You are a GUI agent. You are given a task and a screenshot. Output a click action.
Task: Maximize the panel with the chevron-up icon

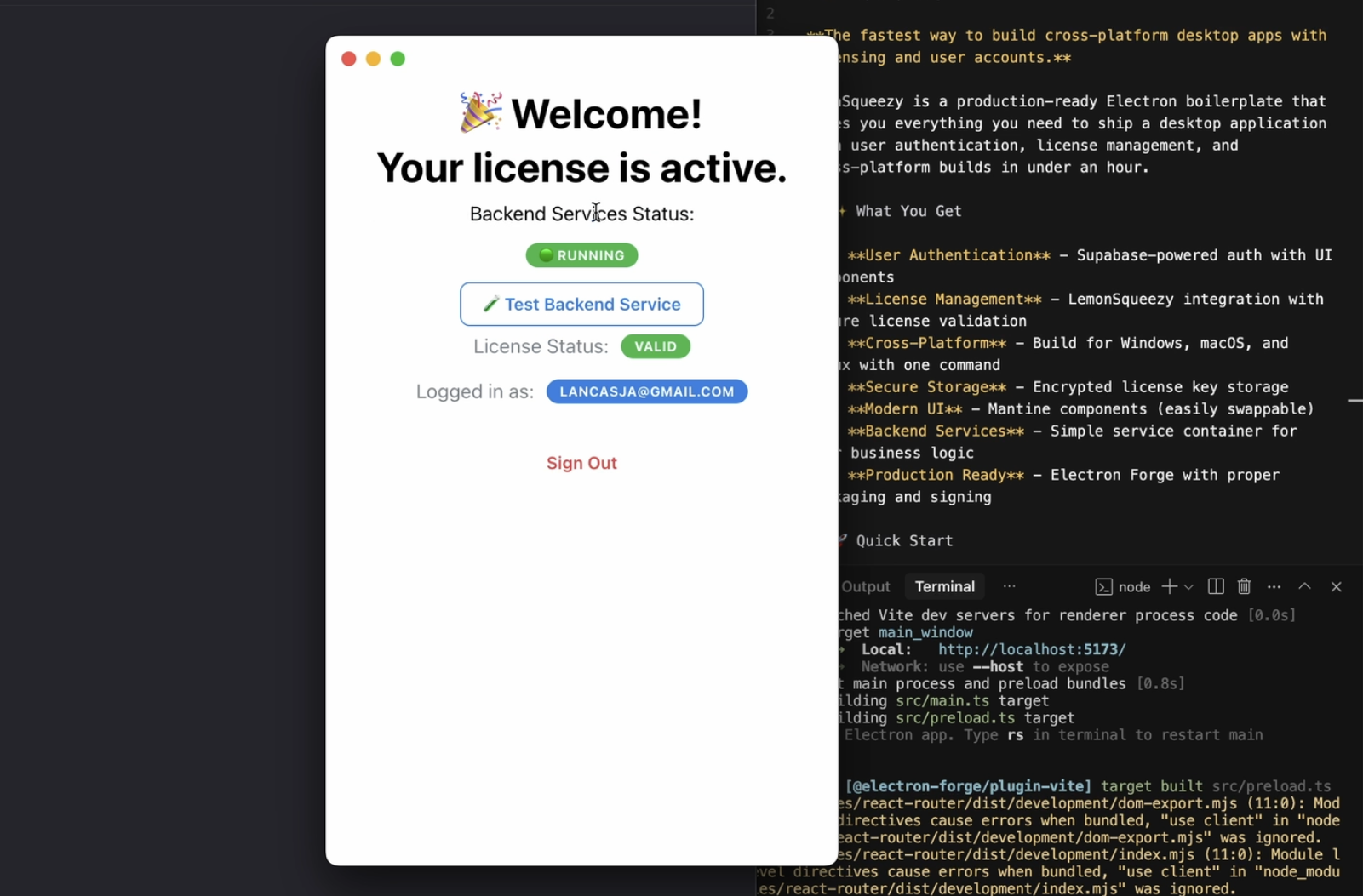point(1304,586)
